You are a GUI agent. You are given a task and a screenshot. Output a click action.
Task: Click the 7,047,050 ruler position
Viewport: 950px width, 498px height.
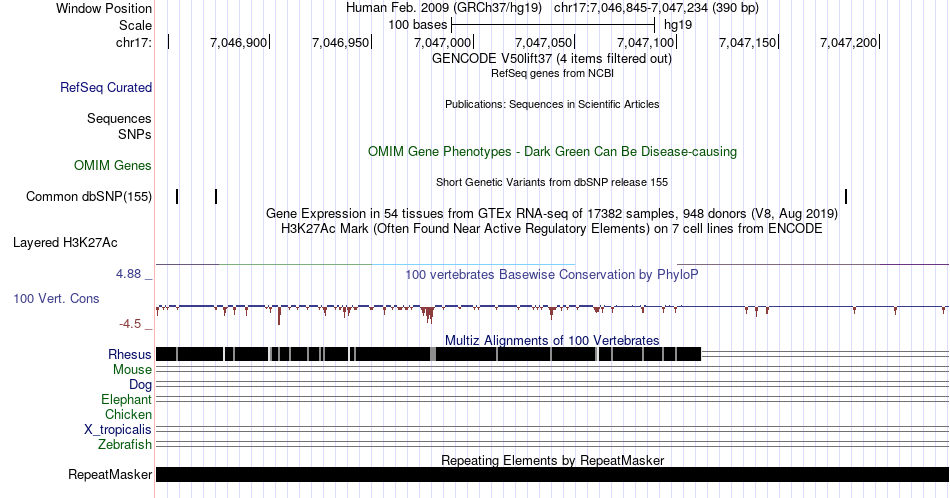pos(543,42)
